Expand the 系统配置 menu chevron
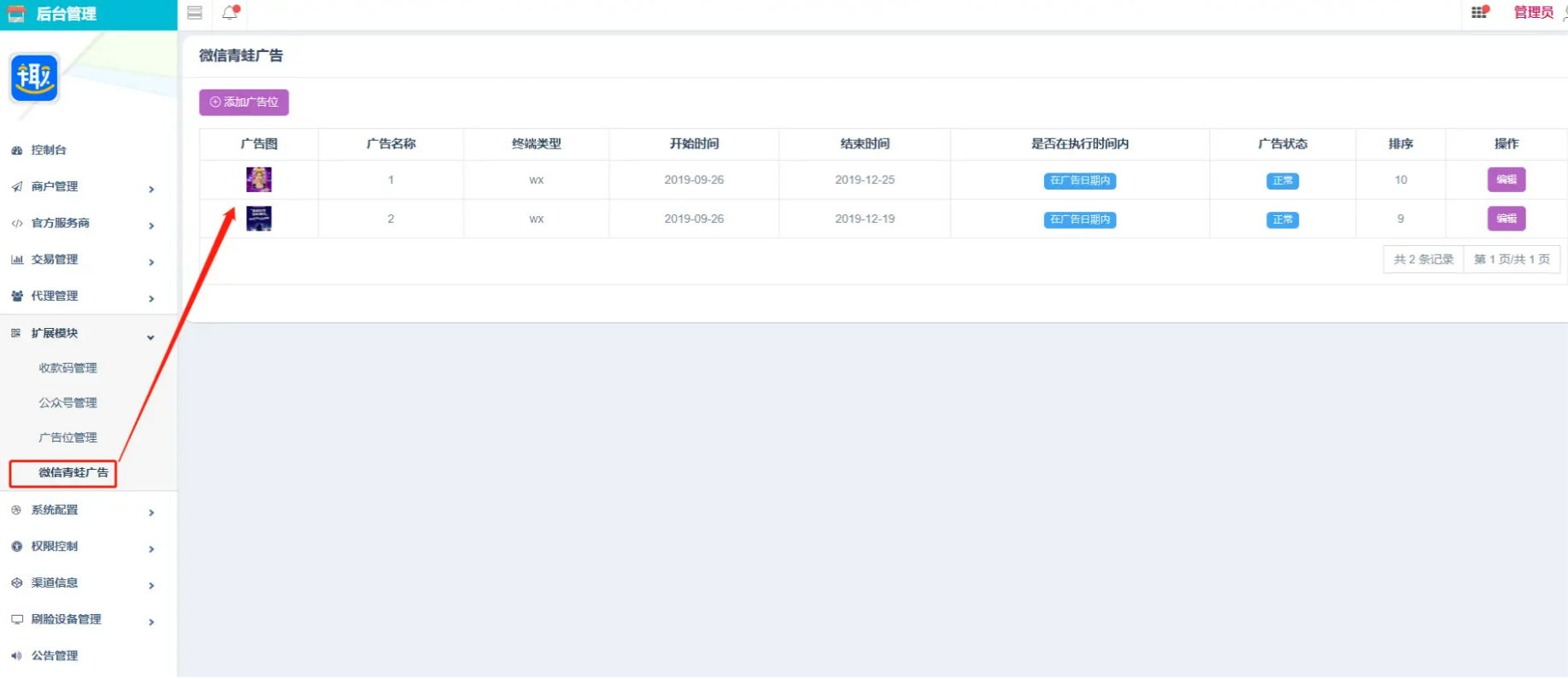This screenshot has width=1568, height=679. click(151, 512)
